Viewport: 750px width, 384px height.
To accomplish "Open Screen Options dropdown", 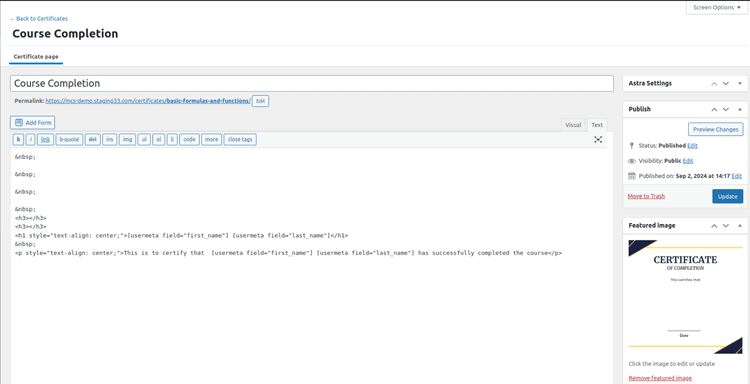I will pyautogui.click(x=717, y=8).
